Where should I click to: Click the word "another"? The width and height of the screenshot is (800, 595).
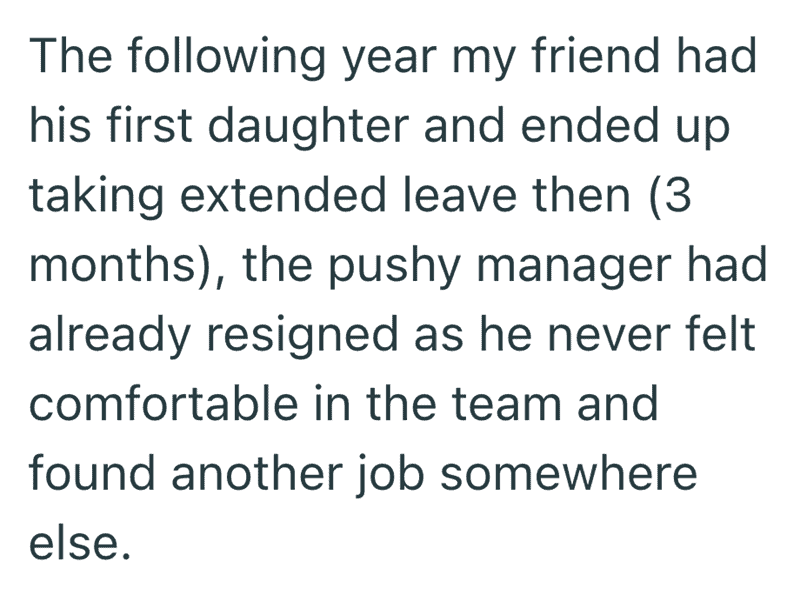click(x=257, y=474)
